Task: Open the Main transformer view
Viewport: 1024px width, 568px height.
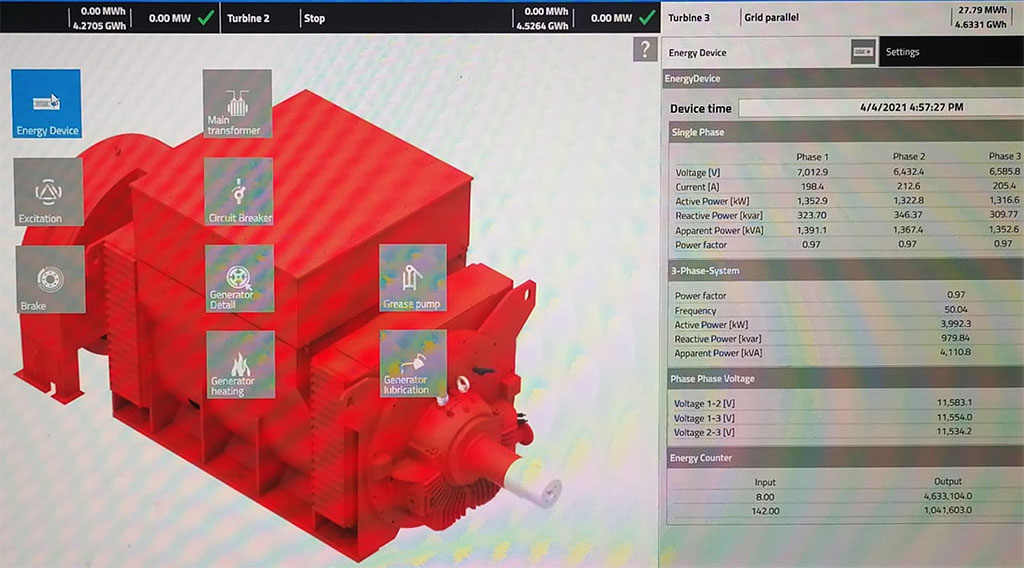Action: coord(237,104)
